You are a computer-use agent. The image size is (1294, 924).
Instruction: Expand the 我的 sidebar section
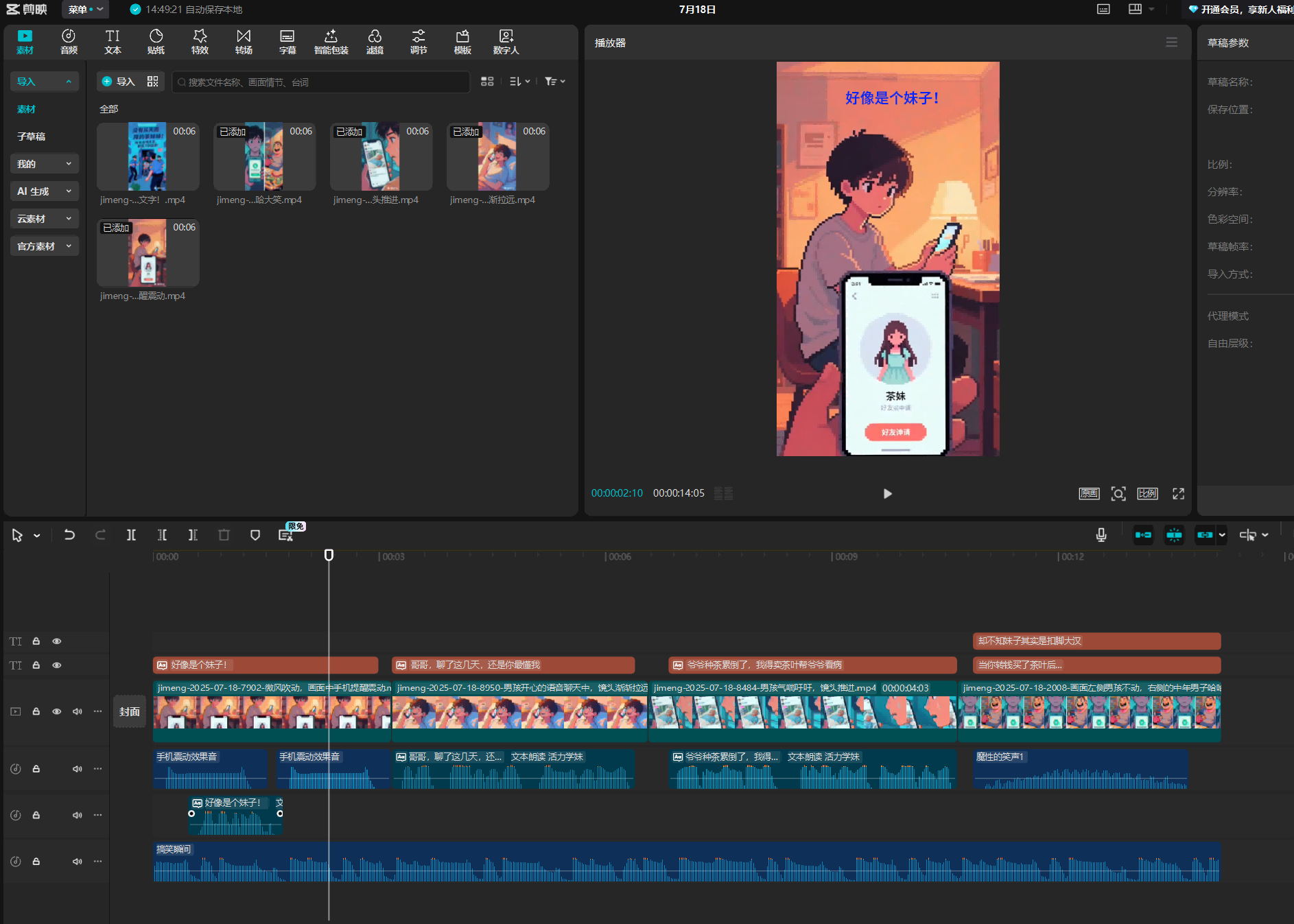pos(45,164)
